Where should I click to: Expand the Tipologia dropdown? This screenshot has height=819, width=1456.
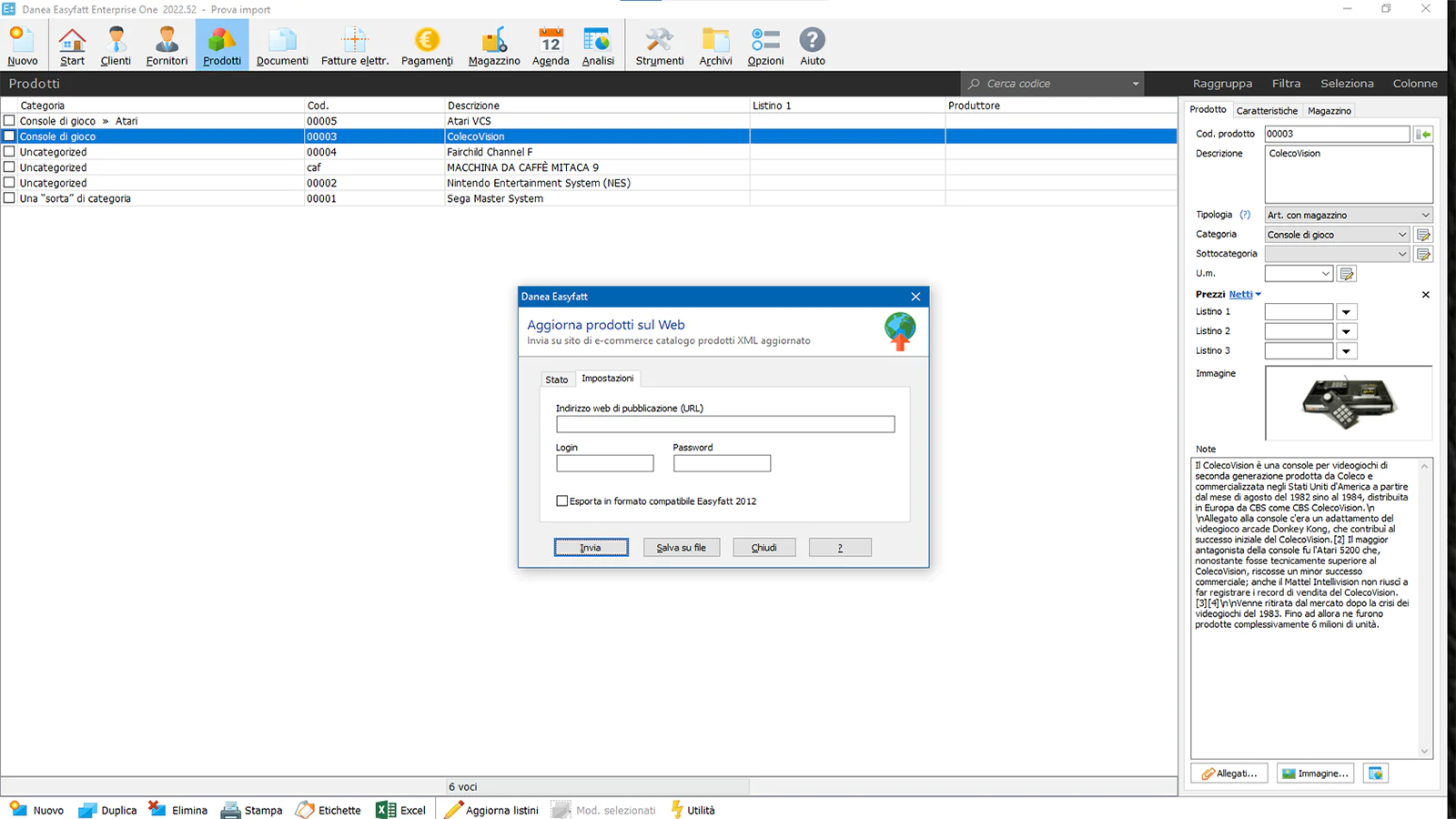pyautogui.click(x=1424, y=216)
